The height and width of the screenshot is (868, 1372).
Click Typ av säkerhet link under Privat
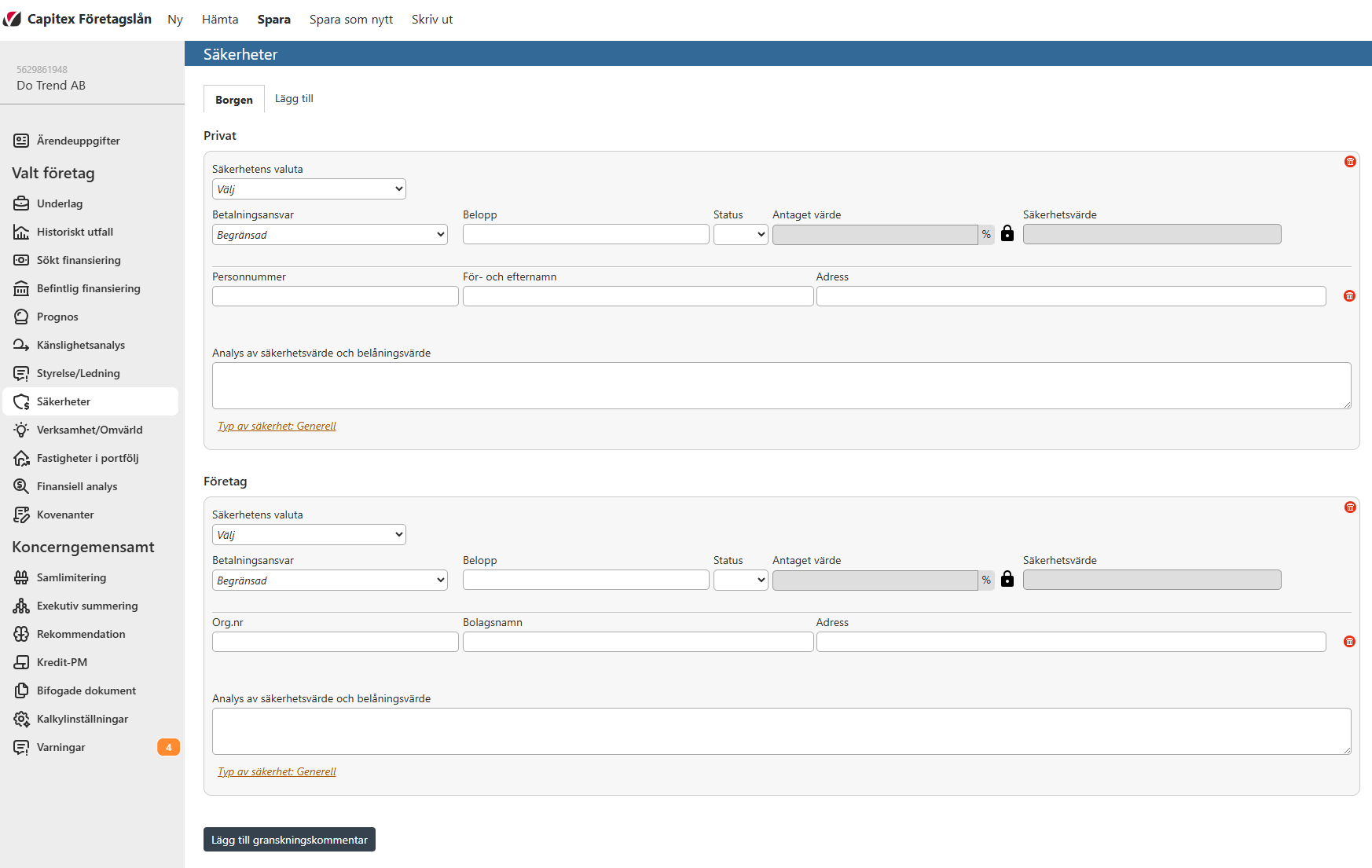pos(277,426)
